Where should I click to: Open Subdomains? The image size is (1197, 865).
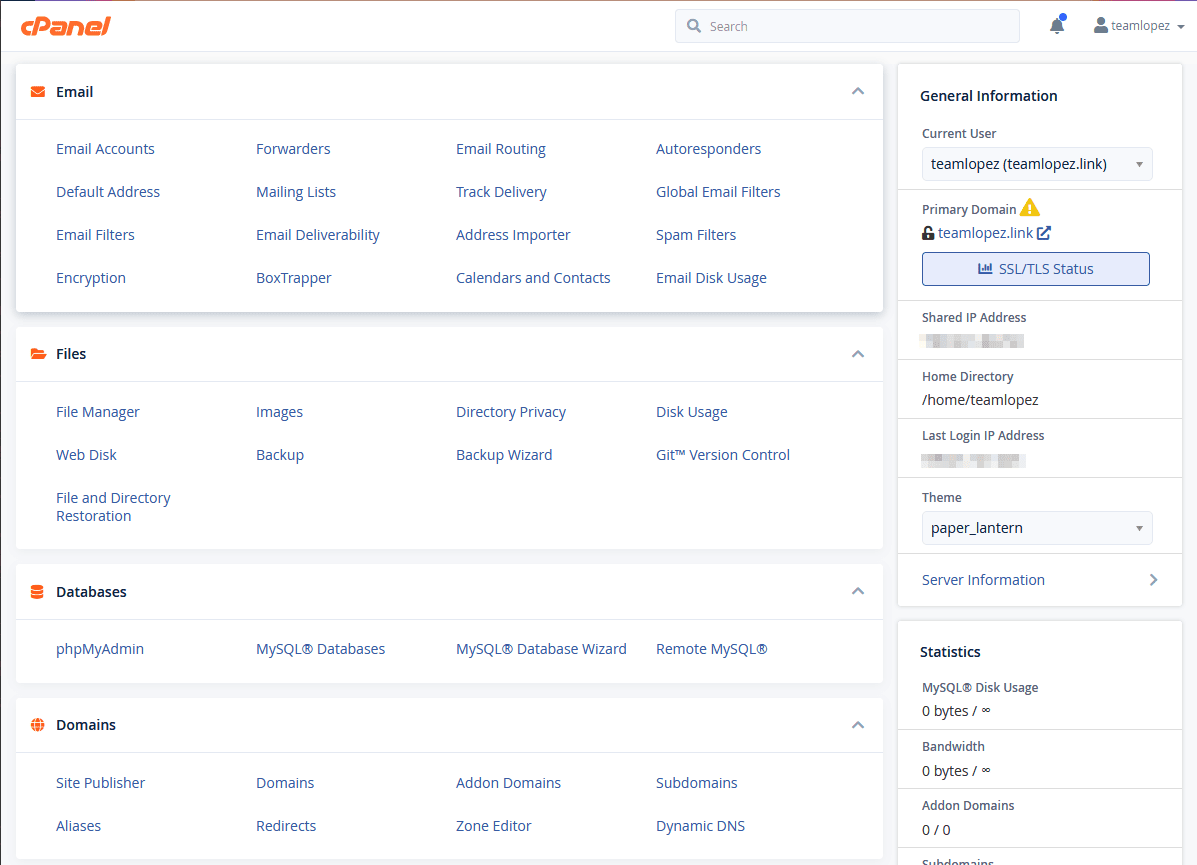[696, 783]
